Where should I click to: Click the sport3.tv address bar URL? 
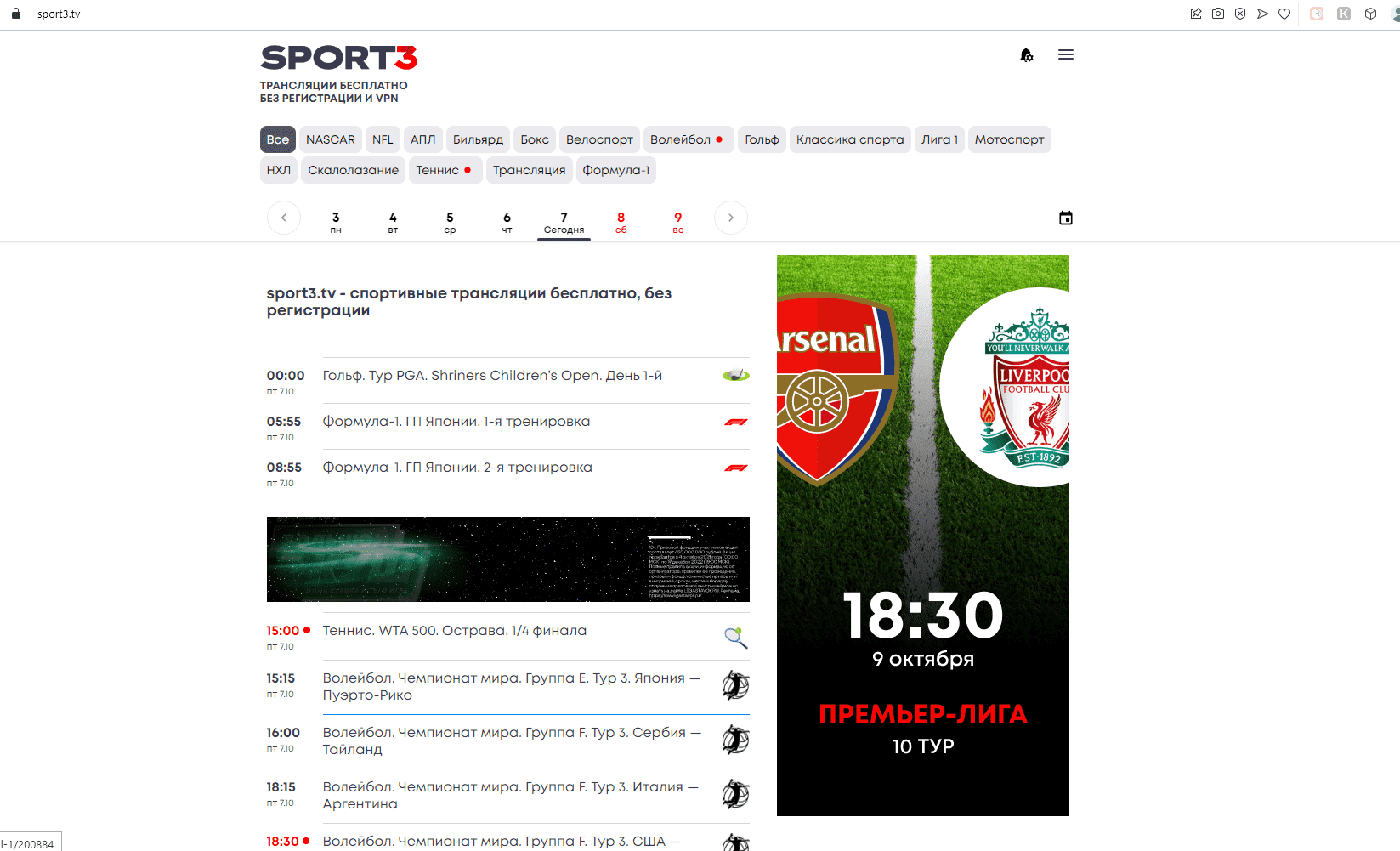point(59,14)
